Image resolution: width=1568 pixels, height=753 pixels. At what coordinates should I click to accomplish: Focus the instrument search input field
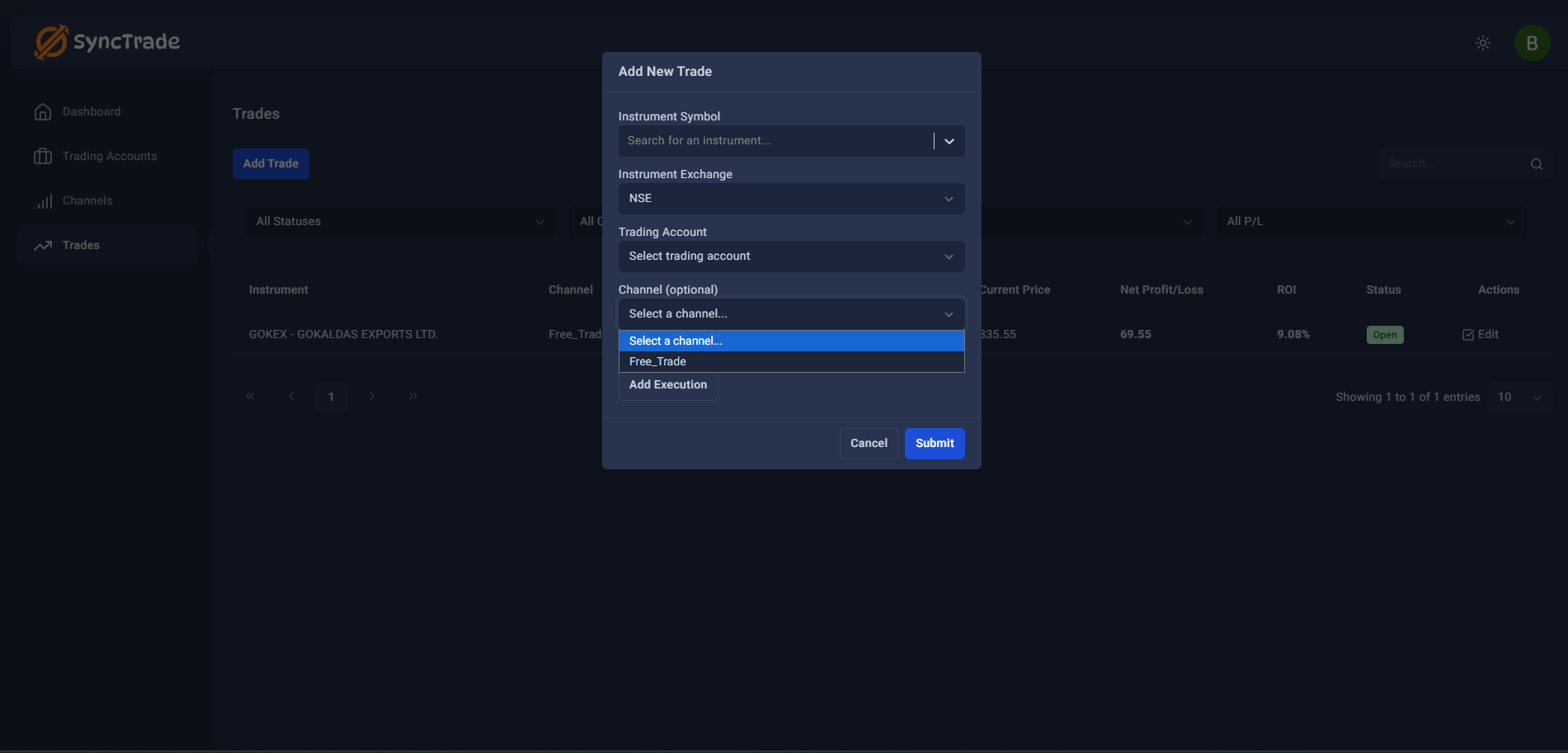coord(775,141)
